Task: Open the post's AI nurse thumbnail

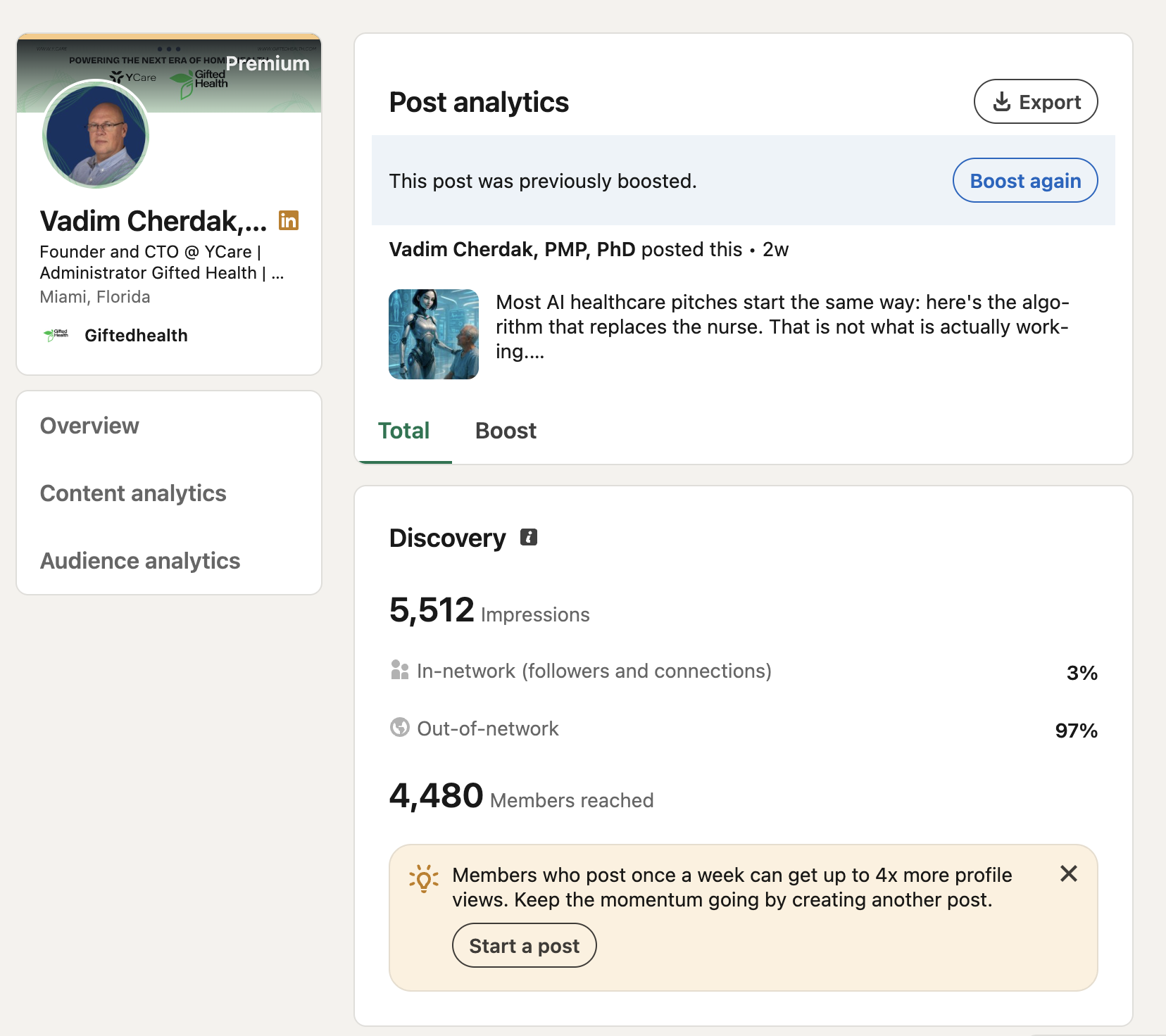Action: coord(434,334)
